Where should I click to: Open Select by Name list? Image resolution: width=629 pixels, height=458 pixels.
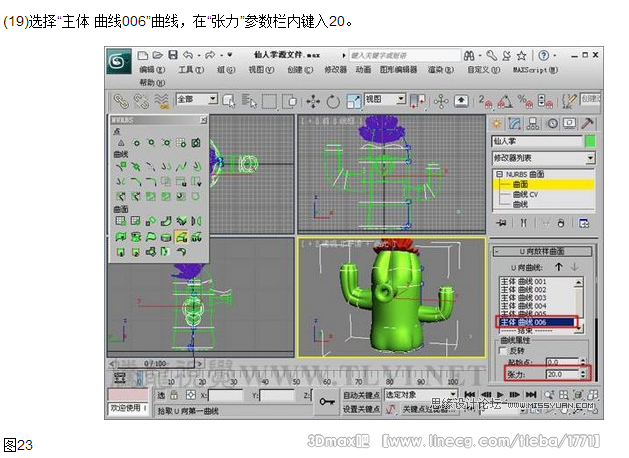[x=249, y=101]
